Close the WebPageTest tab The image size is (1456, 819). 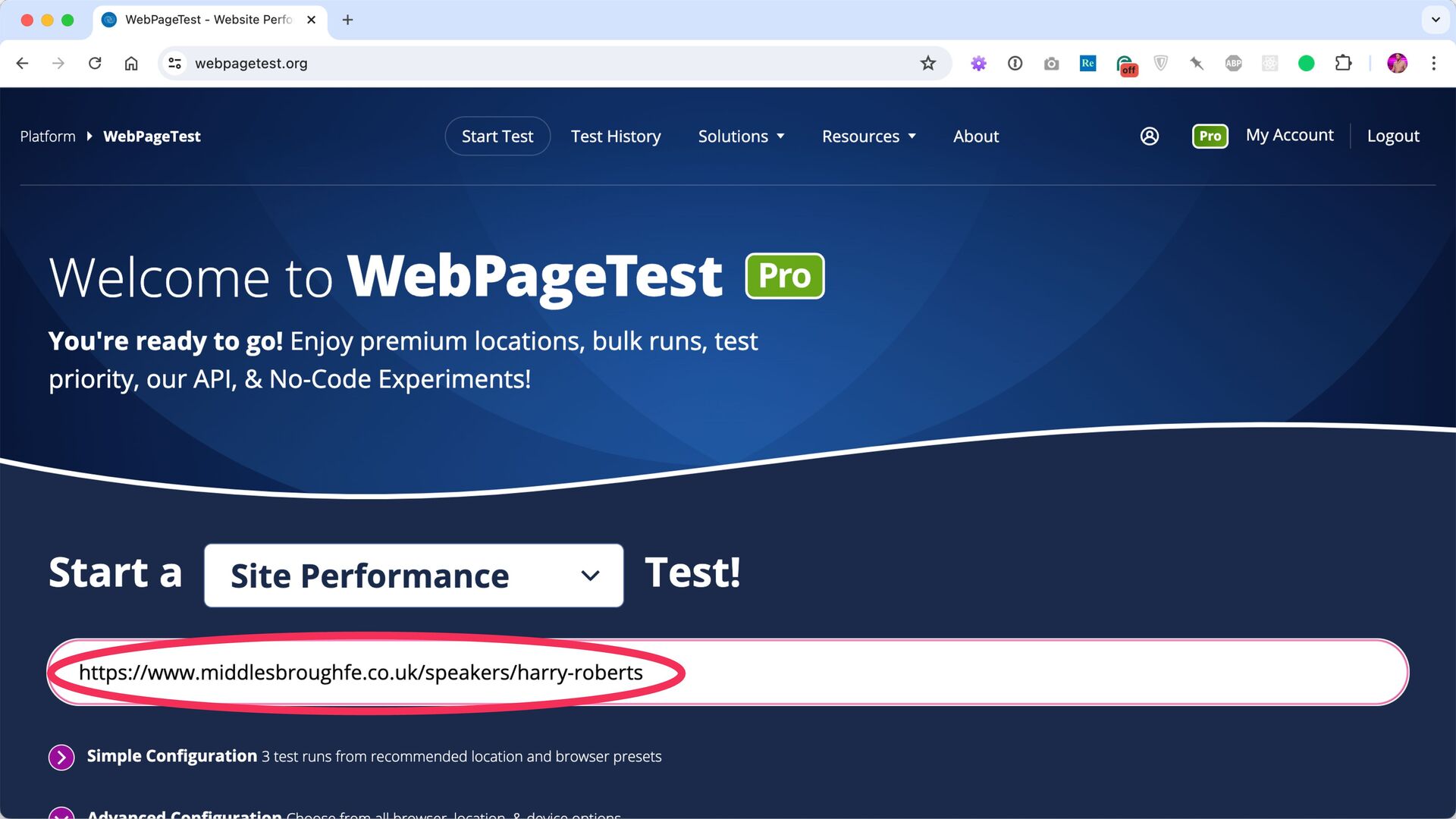tap(311, 20)
